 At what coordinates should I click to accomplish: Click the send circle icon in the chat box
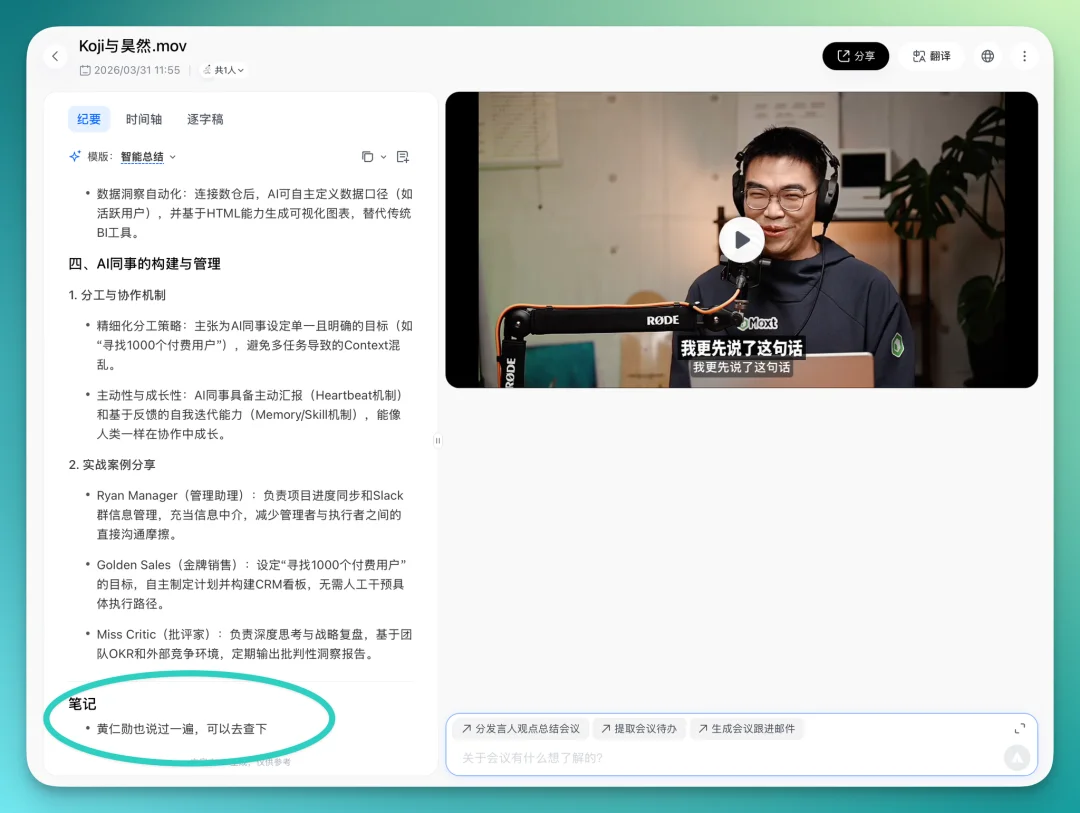(x=1017, y=758)
